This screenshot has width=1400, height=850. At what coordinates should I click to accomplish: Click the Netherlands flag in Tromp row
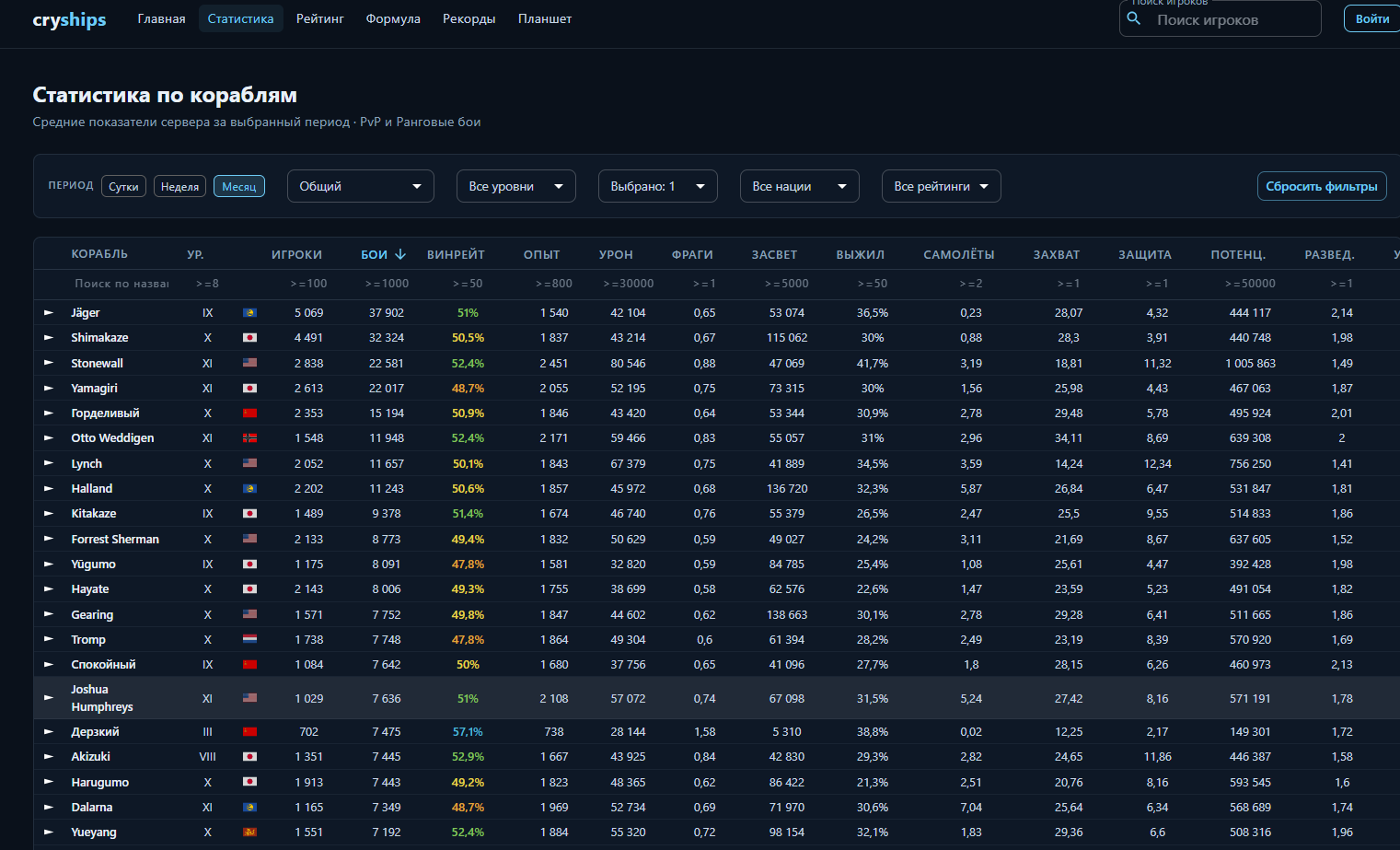pyautogui.click(x=249, y=639)
